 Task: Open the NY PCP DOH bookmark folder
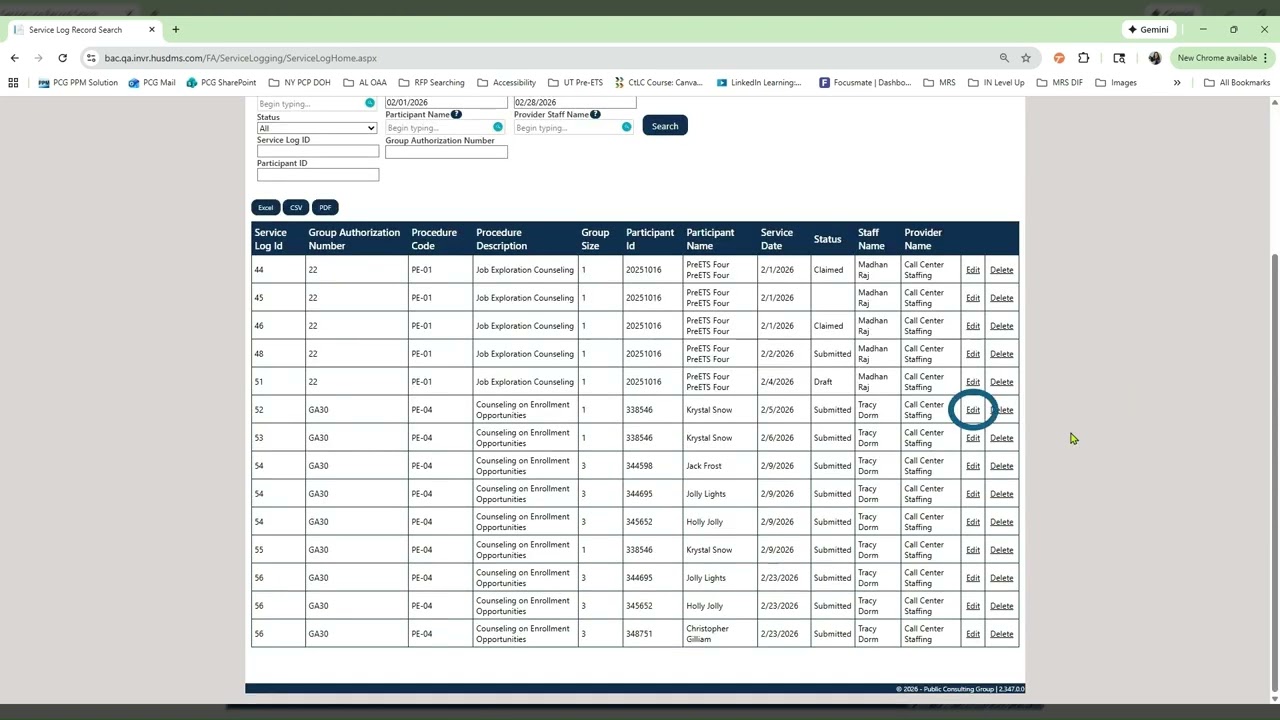[x=299, y=82]
